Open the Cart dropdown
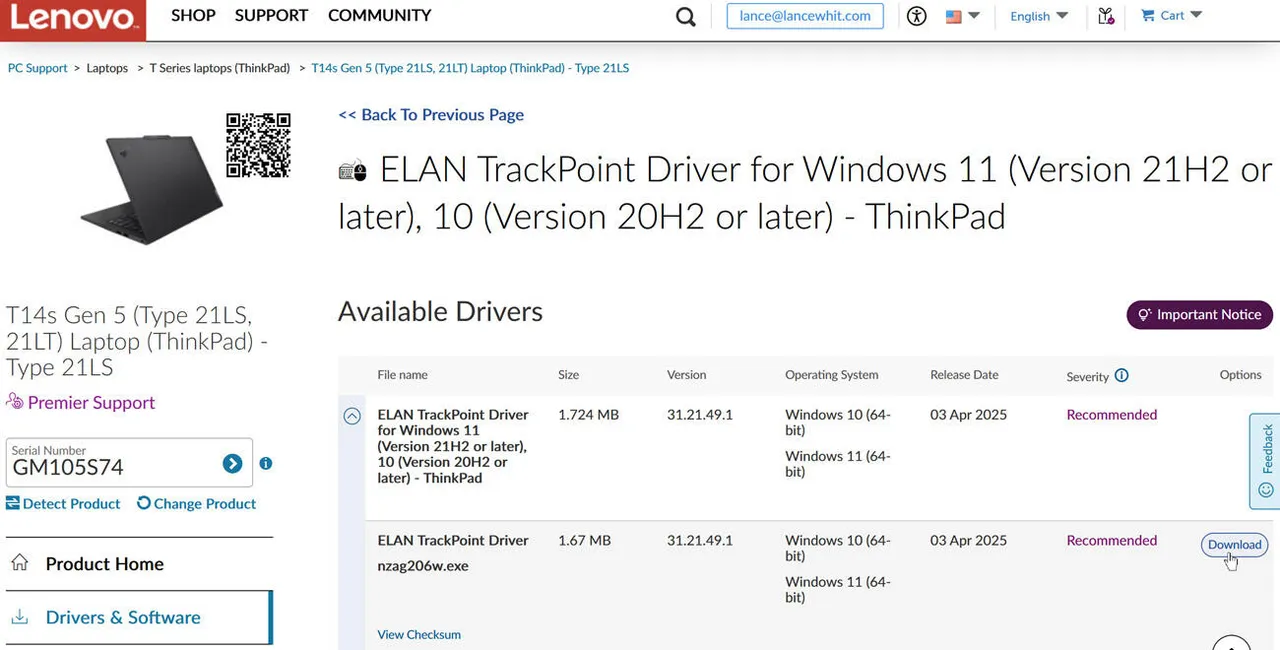 tap(1171, 16)
